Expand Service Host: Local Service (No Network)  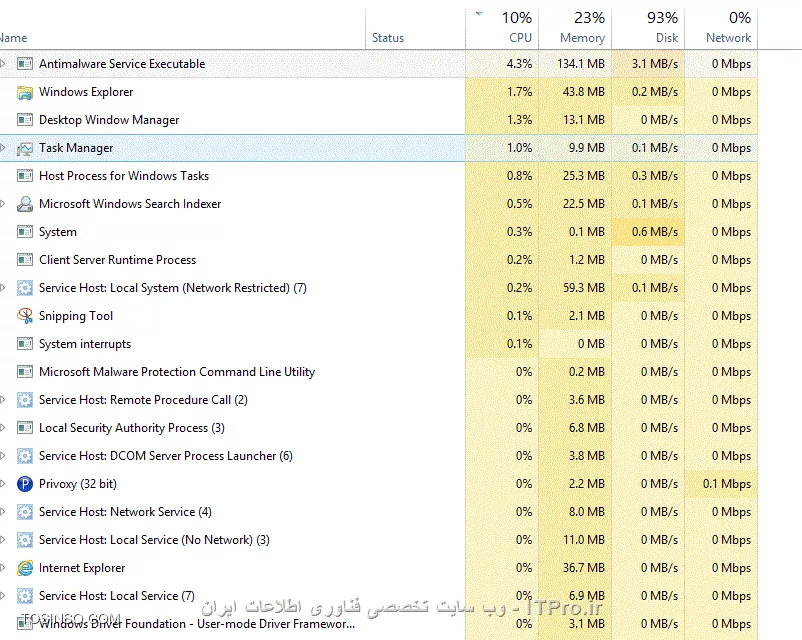(3, 540)
